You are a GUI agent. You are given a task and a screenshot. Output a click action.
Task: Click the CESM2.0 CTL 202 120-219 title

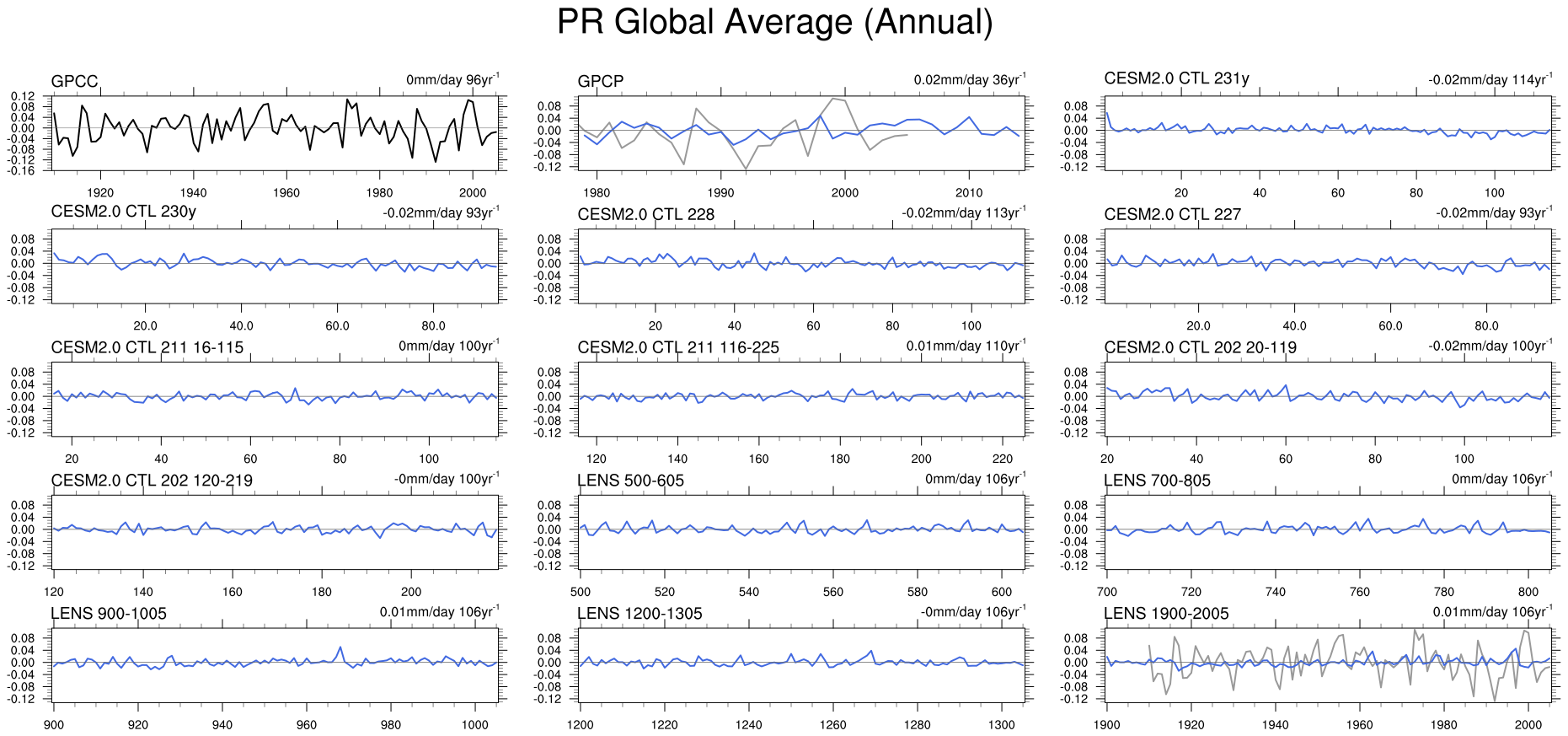(152, 481)
